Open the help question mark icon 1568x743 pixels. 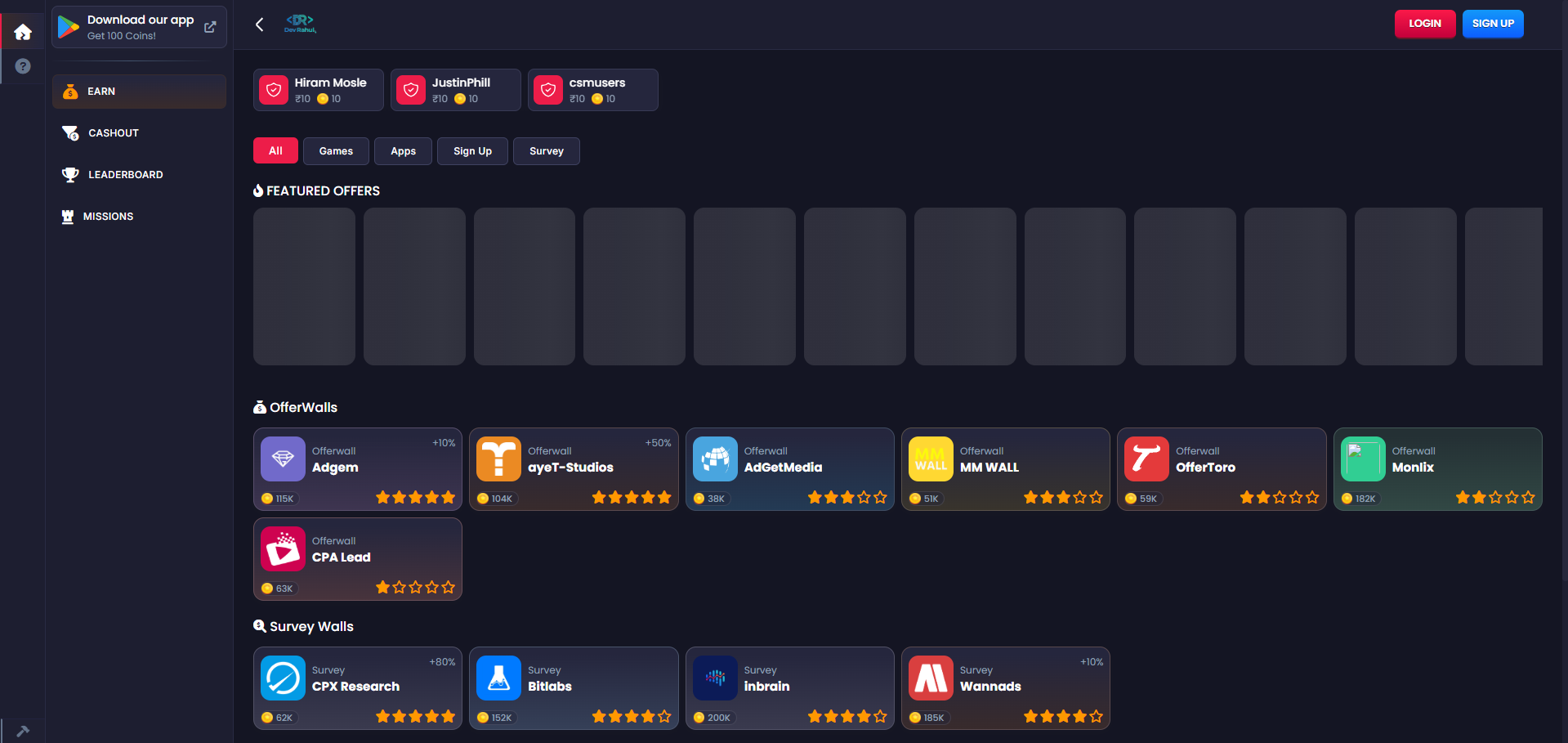click(x=23, y=66)
